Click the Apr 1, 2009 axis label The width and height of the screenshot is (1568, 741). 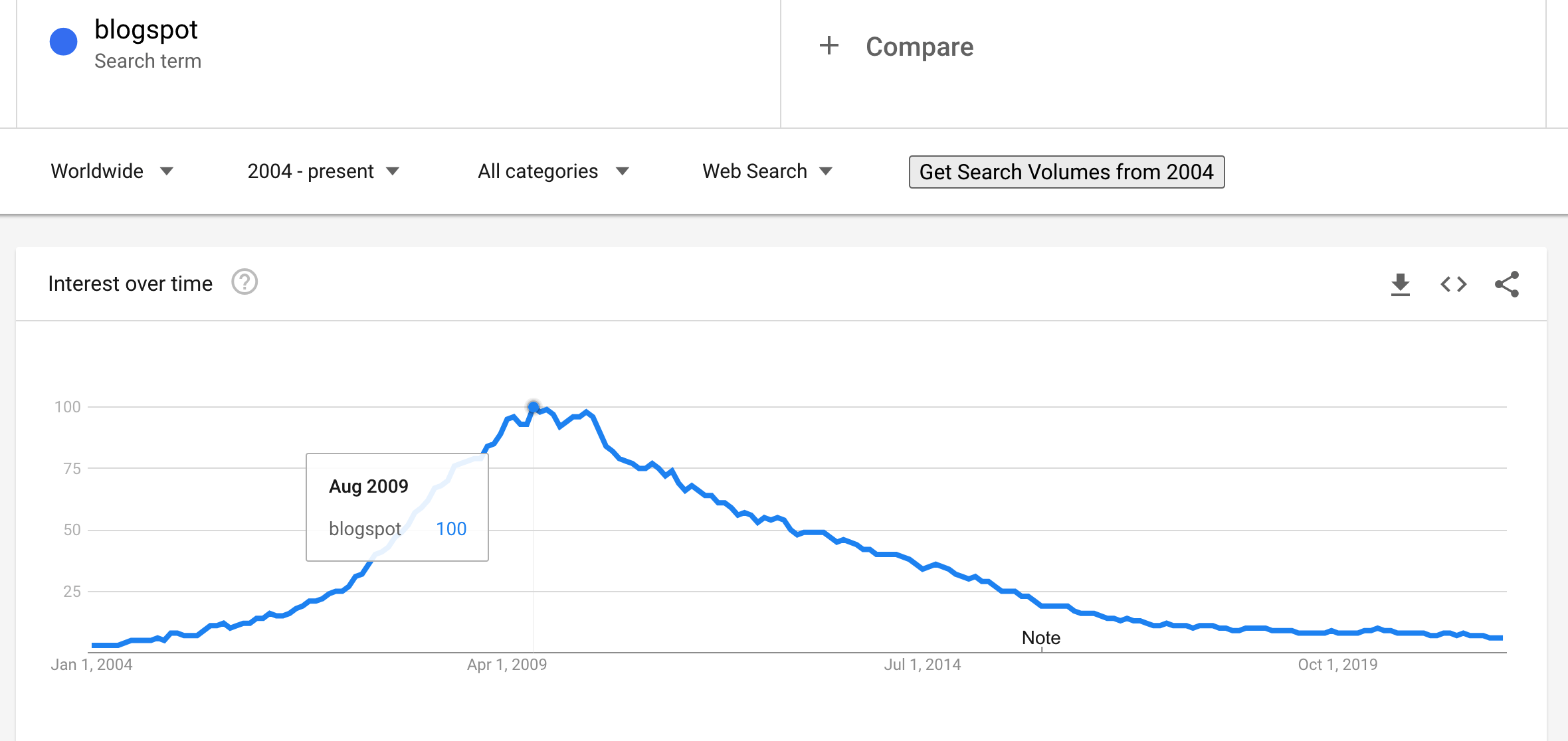tap(507, 665)
